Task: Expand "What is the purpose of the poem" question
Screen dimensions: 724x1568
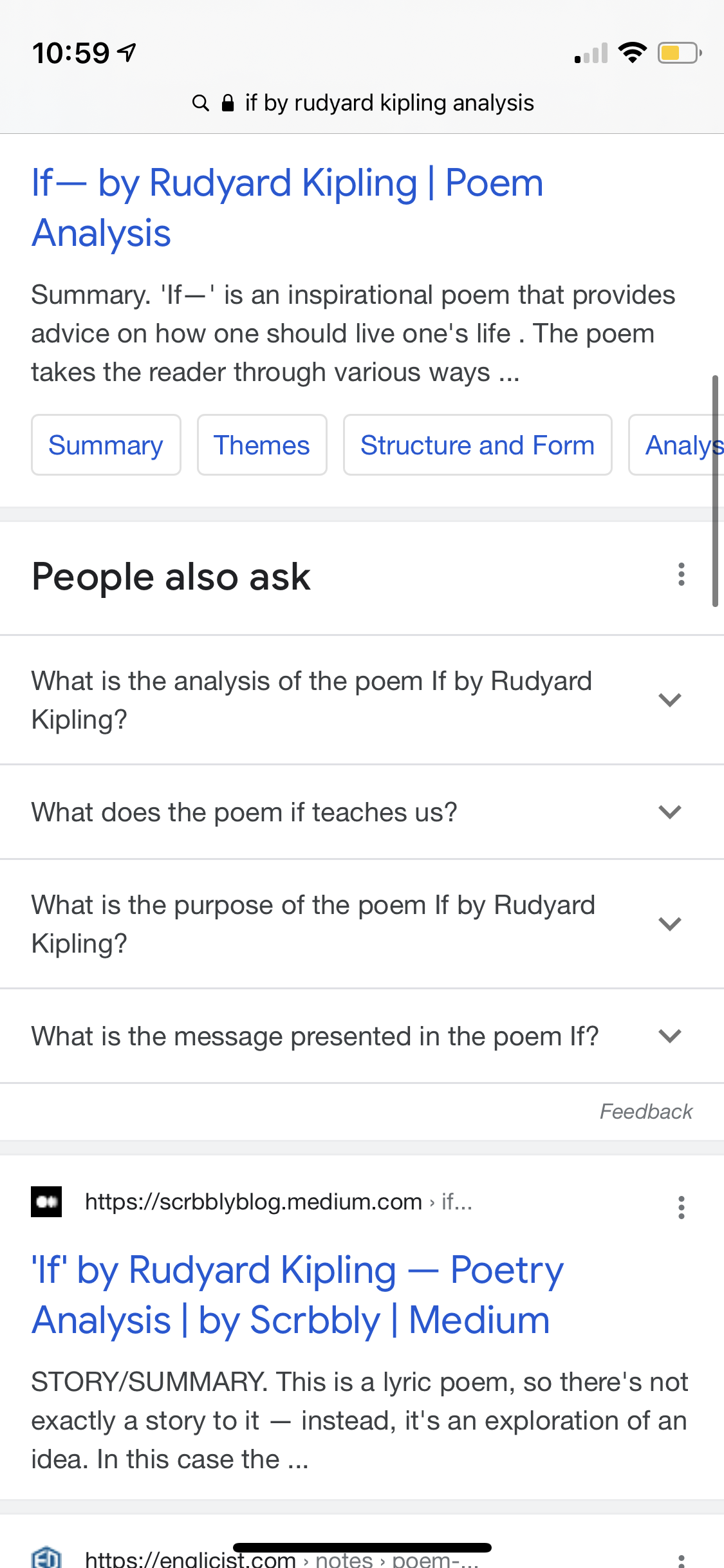Action: tap(669, 924)
